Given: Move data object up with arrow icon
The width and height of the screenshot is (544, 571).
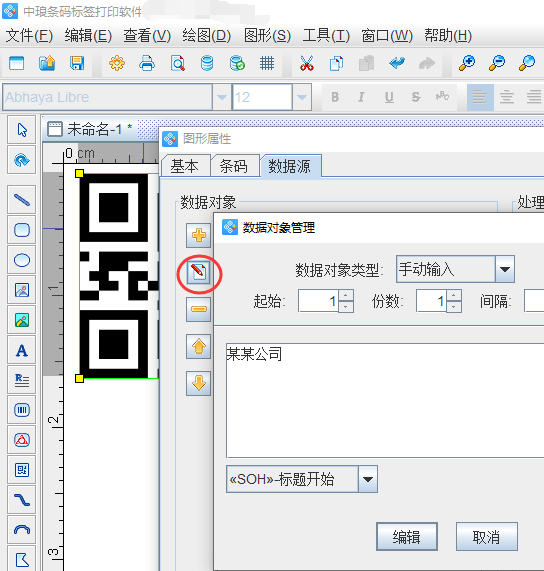Looking at the screenshot, I should (x=198, y=346).
